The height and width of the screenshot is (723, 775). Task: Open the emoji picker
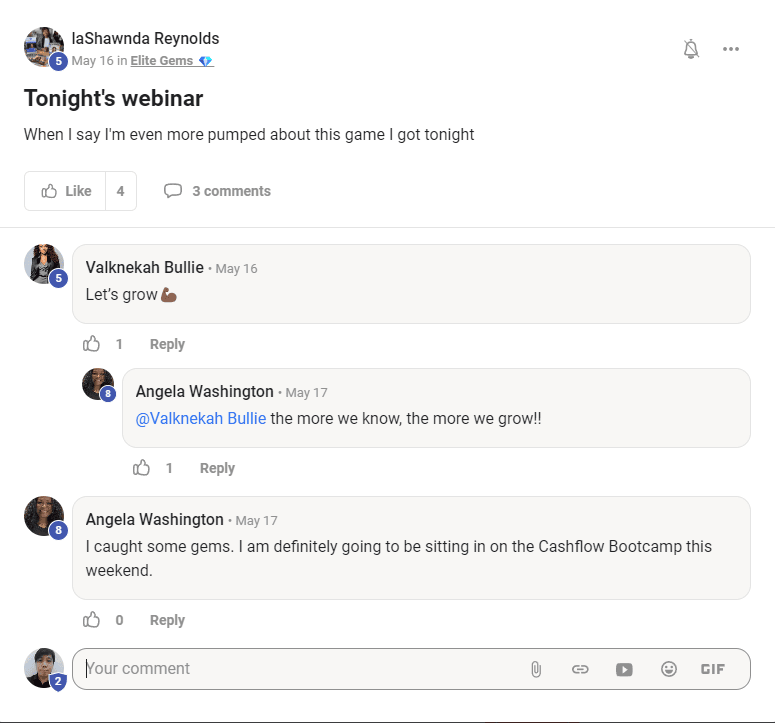tap(669, 669)
